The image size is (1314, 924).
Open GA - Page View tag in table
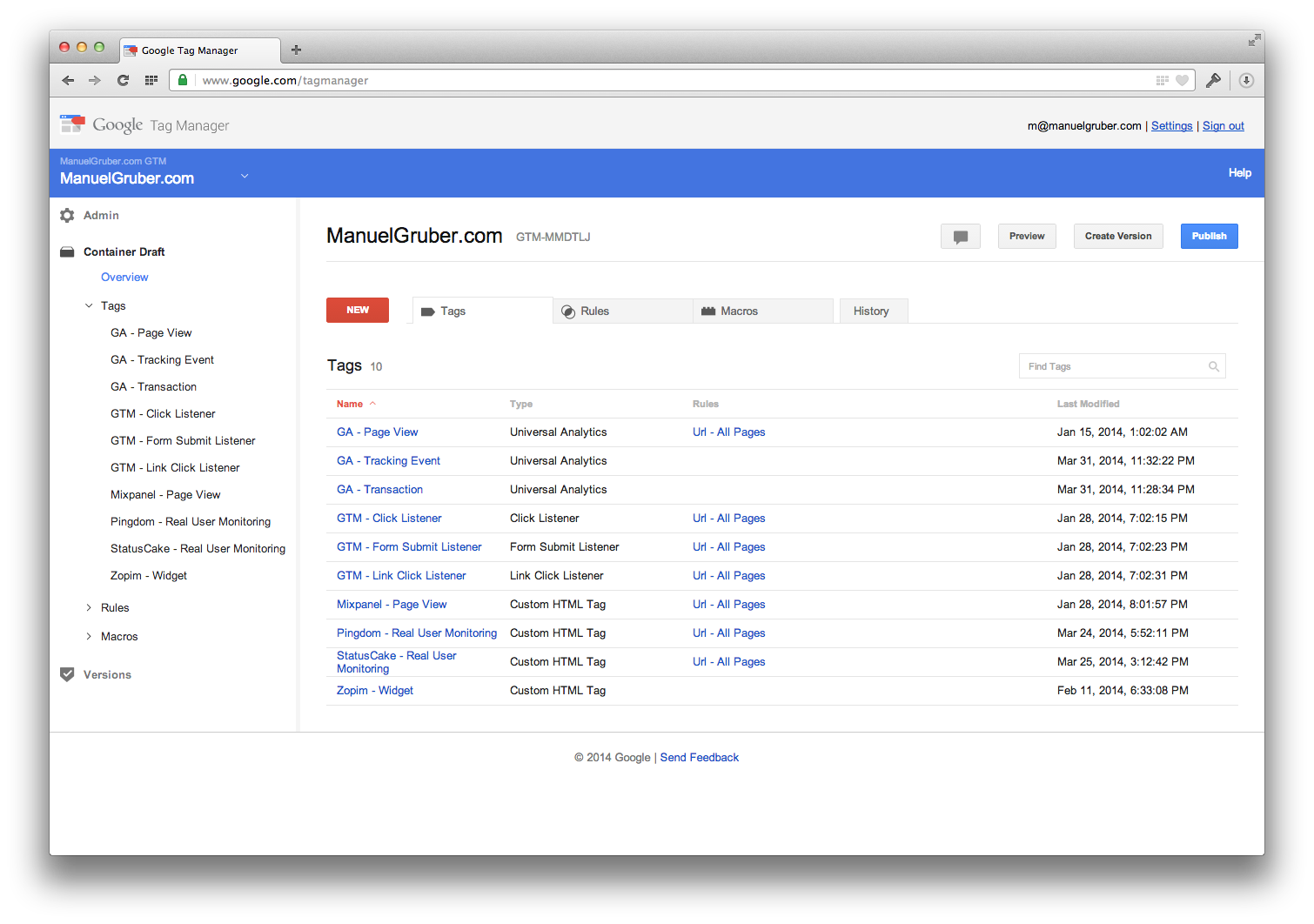point(378,432)
